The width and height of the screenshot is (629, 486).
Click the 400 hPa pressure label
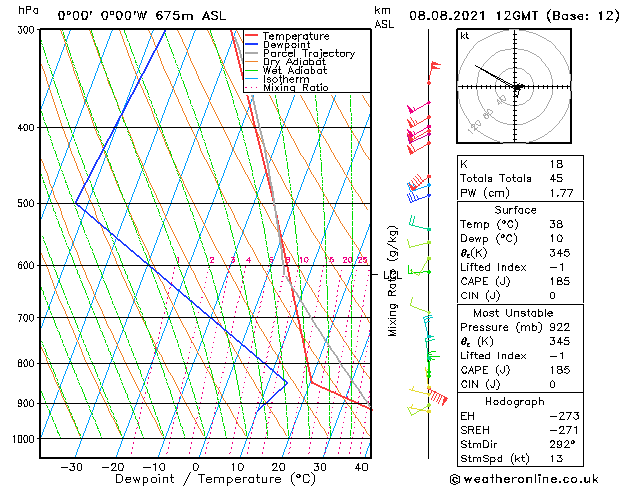point(28,128)
